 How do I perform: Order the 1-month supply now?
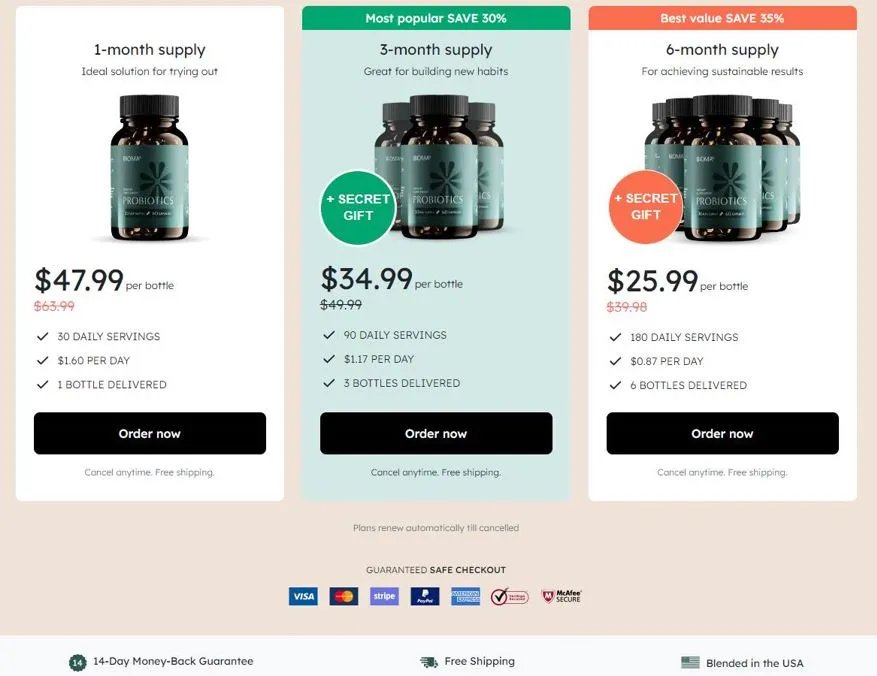tap(150, 434)
